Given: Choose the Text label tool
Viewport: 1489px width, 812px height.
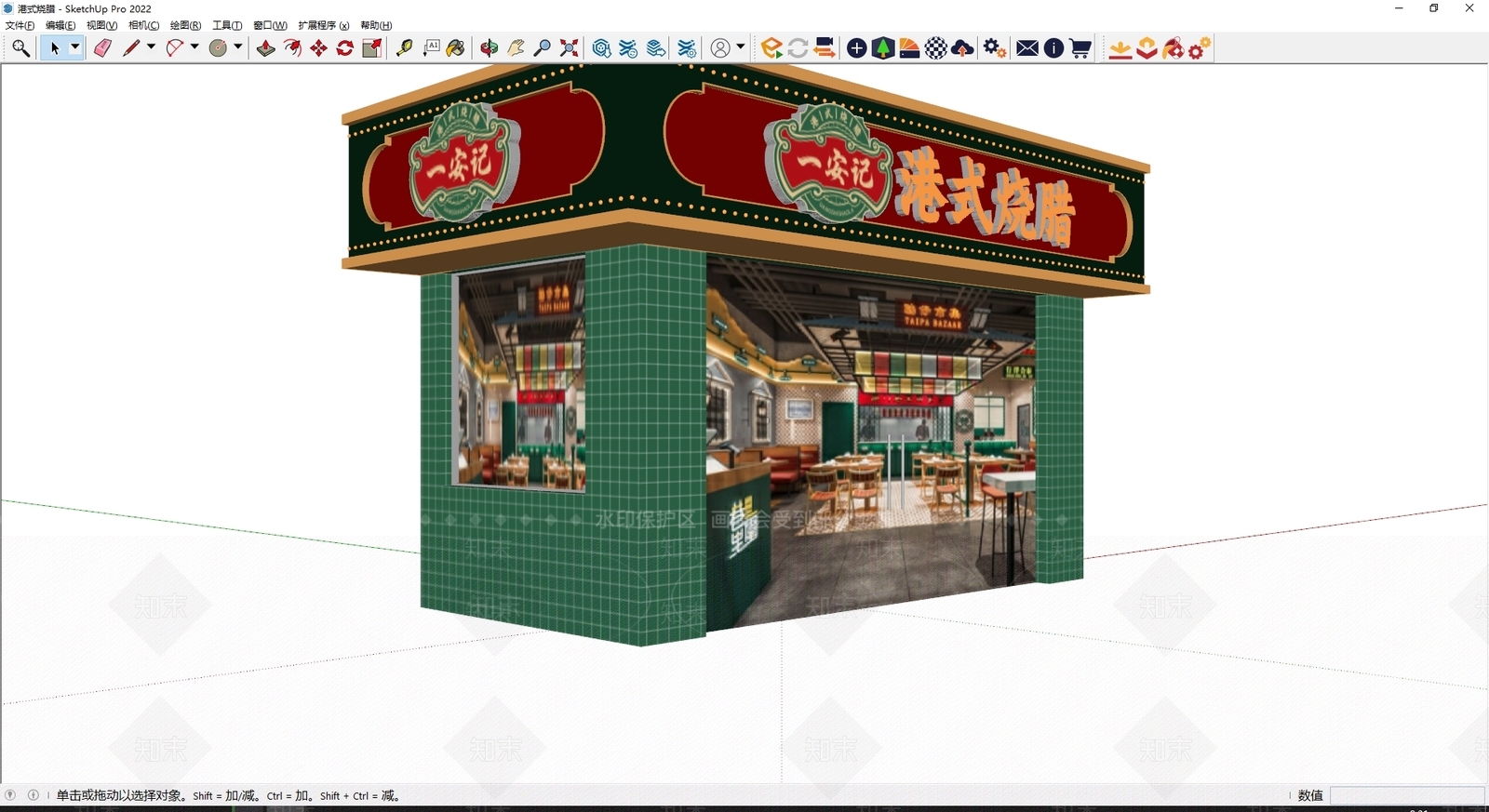Looking at the screenshot, I should coord(431,48).
